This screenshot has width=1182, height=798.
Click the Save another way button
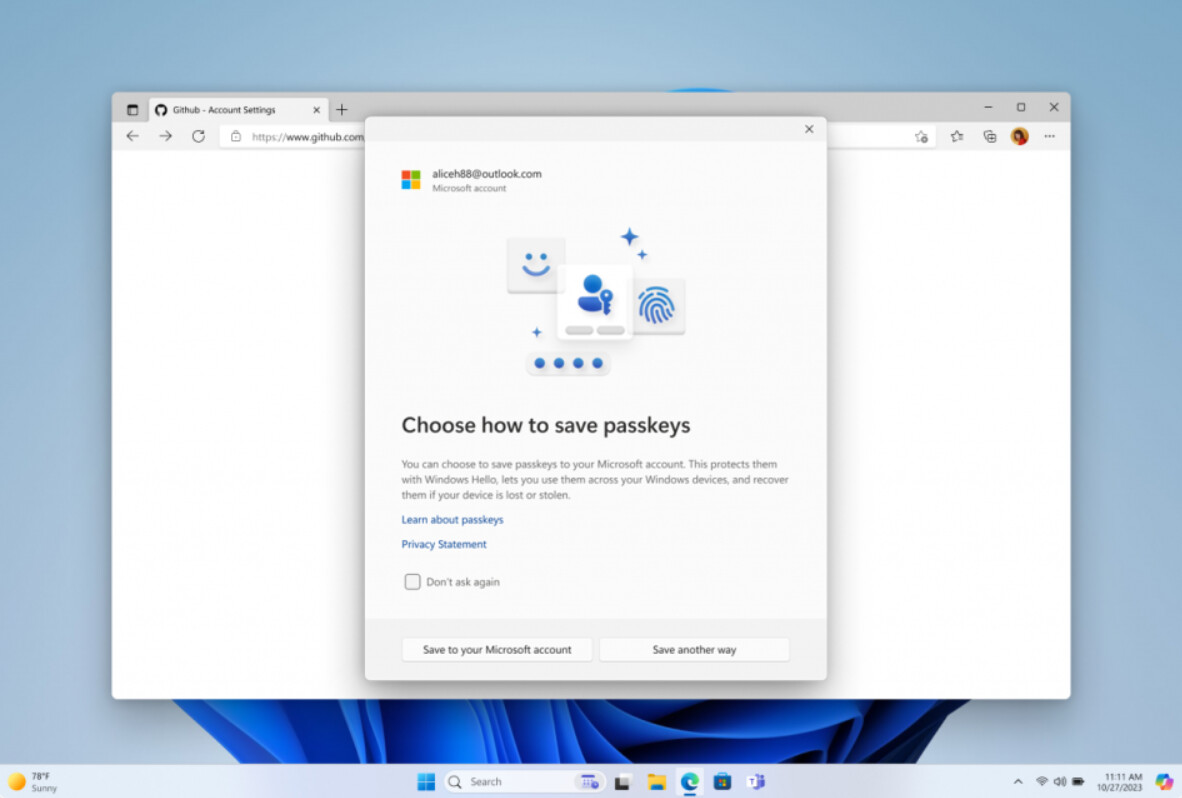pos(694,650)
